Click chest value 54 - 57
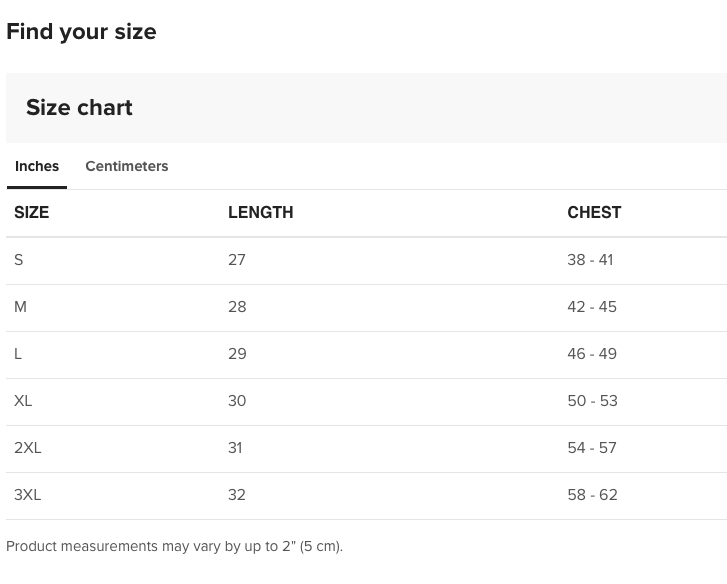 [592, 448]
